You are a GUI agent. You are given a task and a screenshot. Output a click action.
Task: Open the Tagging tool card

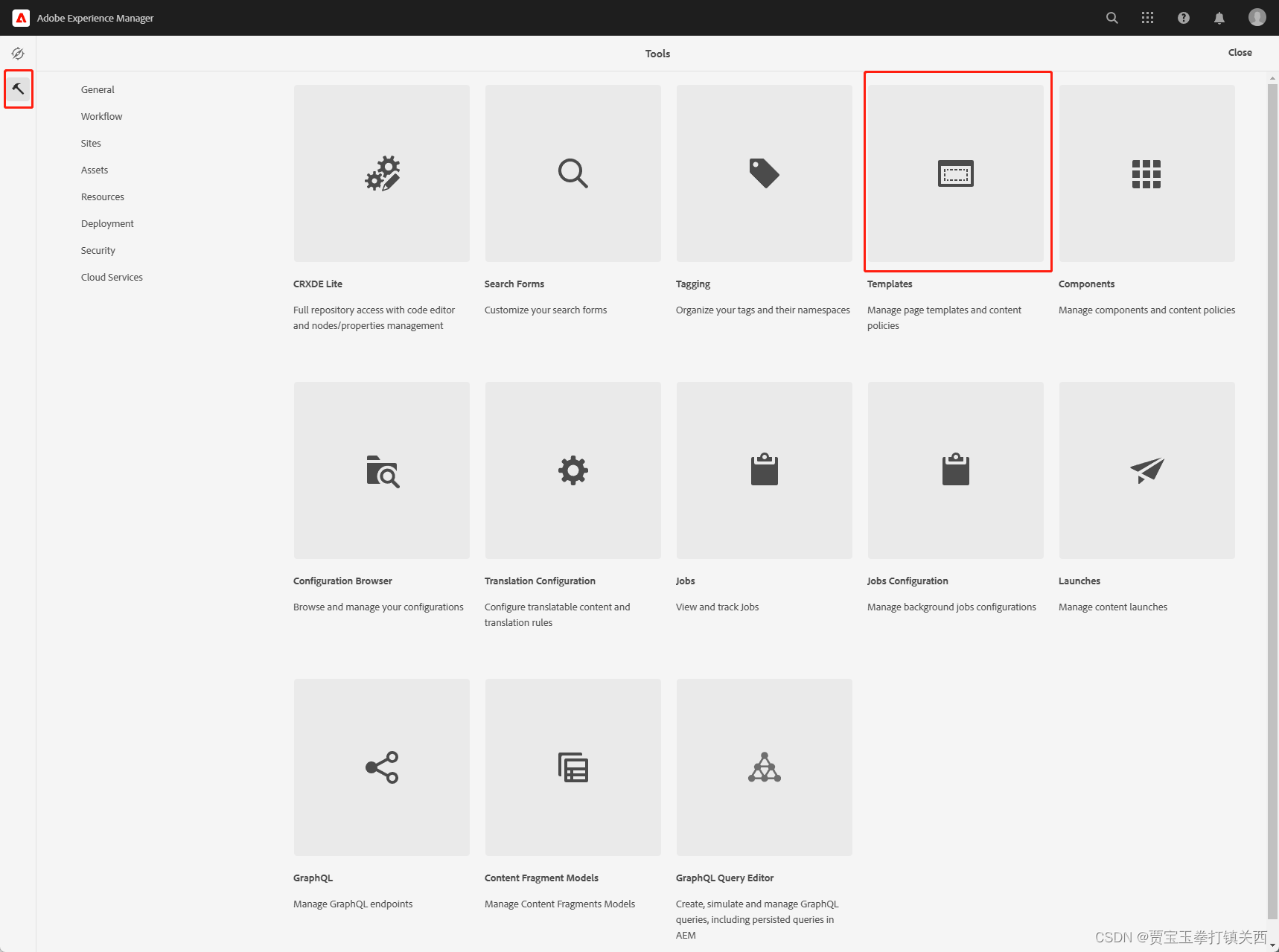tap(764, 173)
